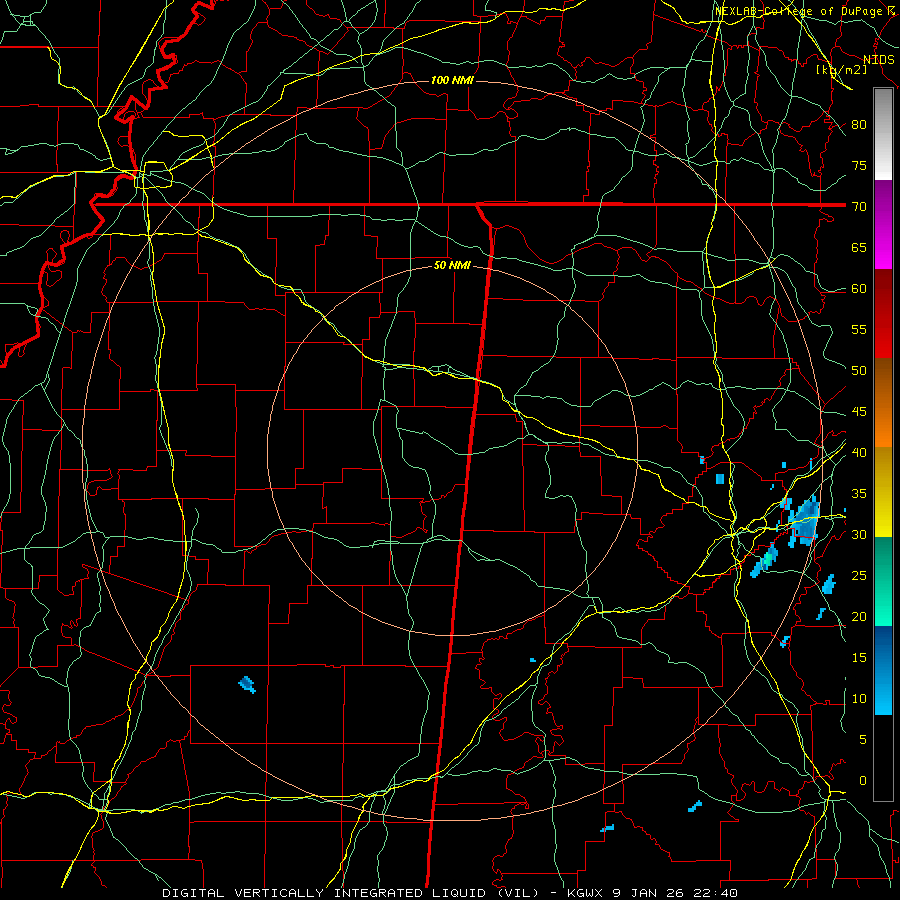This screenshot has width=900, height=900.
Task: Pick the 50 value on the VIL legend
Action: pyautogui.click(x=859, y=370)
